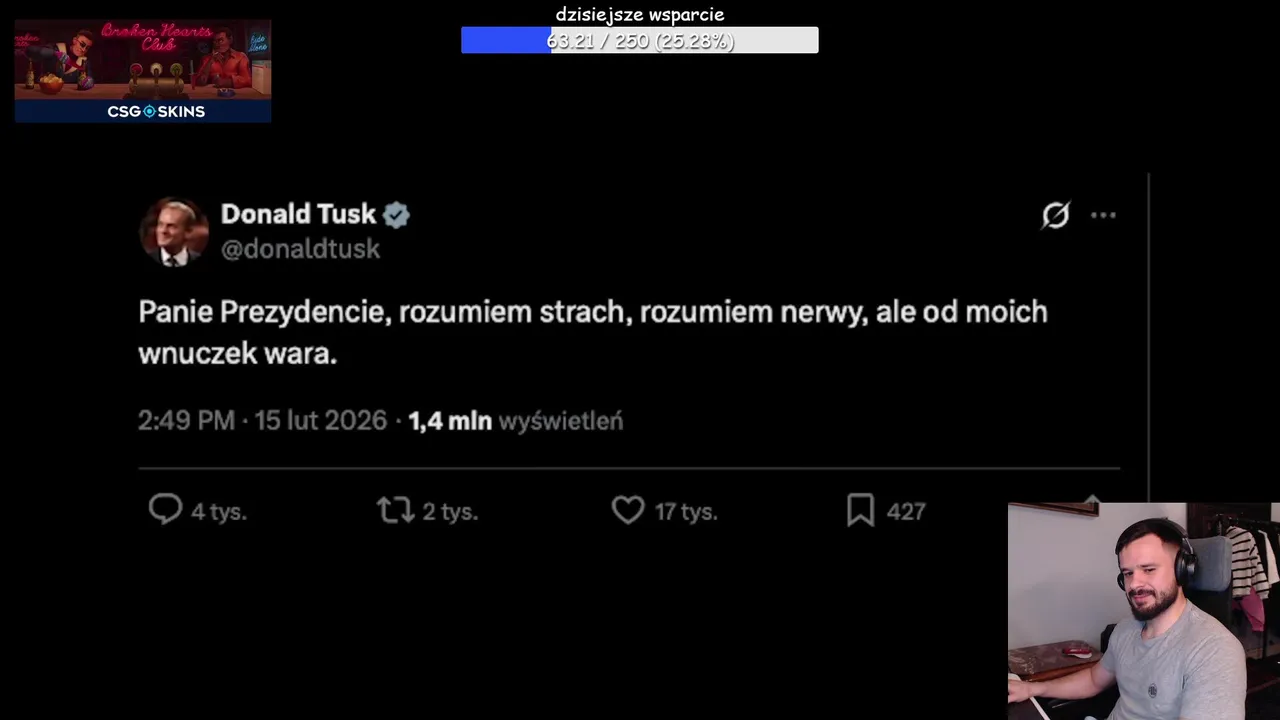Open the three-dots more options menu
Screen dimensions: 1280x720
pos(1103,215)
